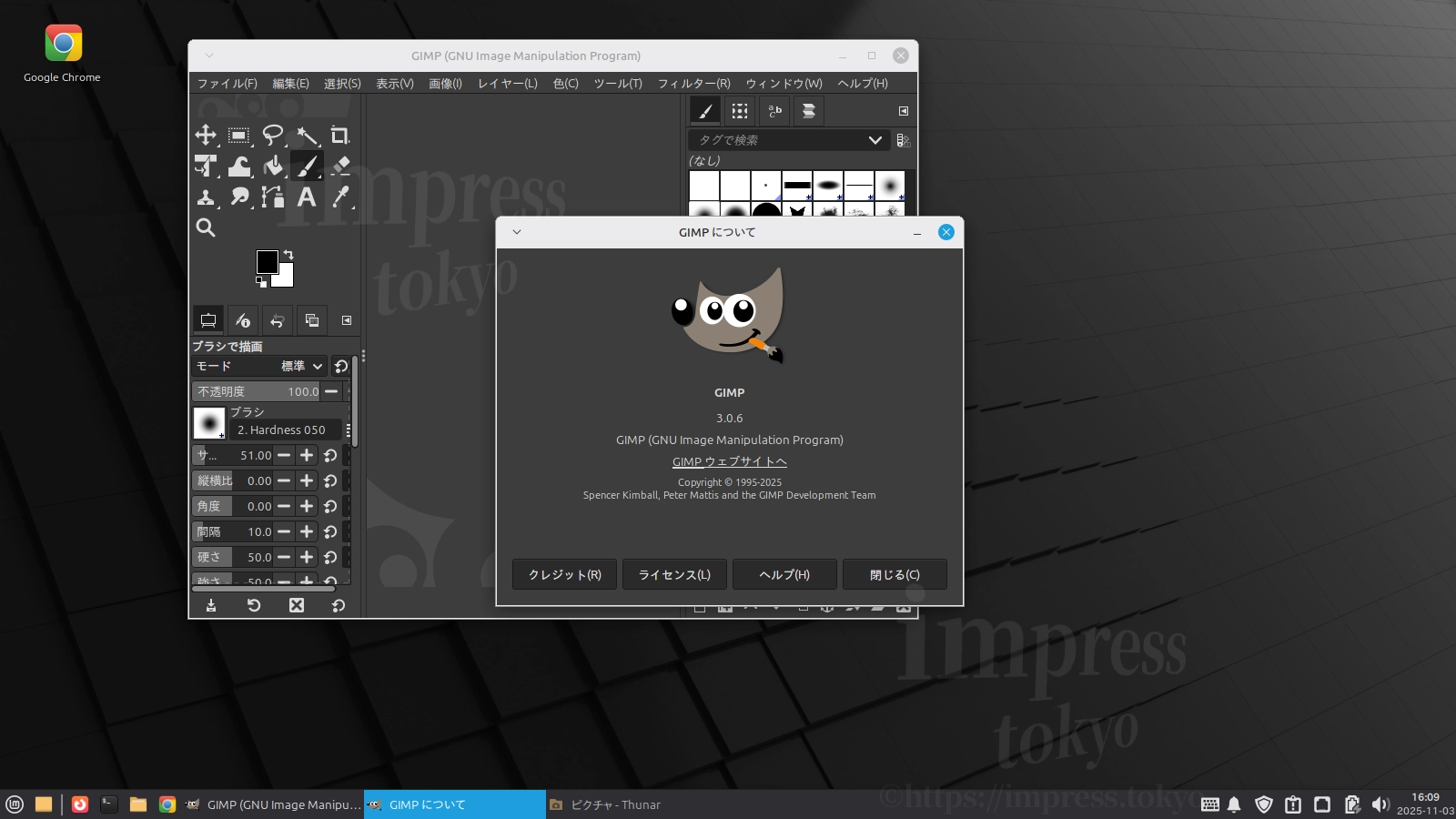Swap foreground and background colors

click(288, 255)
